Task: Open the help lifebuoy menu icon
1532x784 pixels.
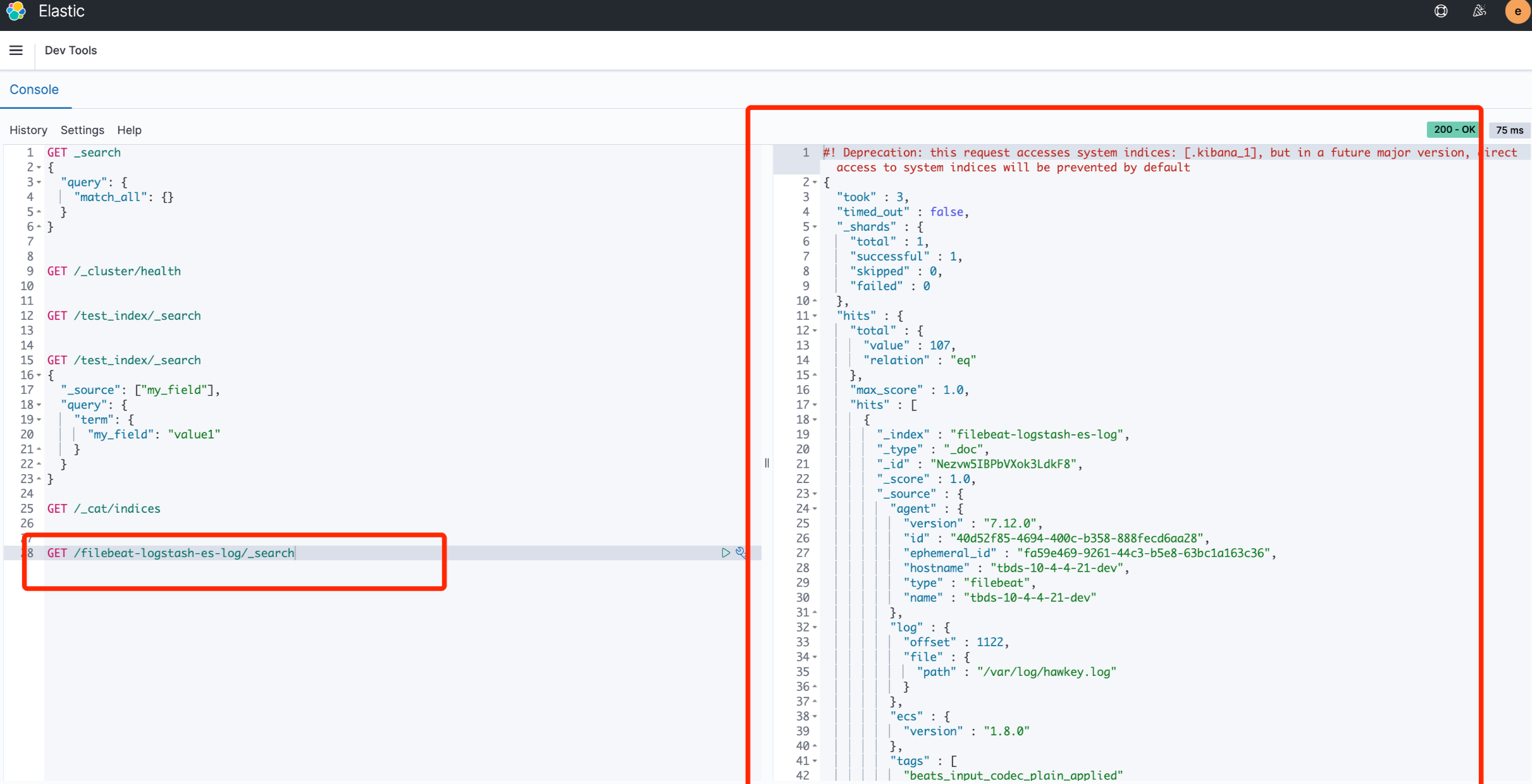Action: 1441,11
